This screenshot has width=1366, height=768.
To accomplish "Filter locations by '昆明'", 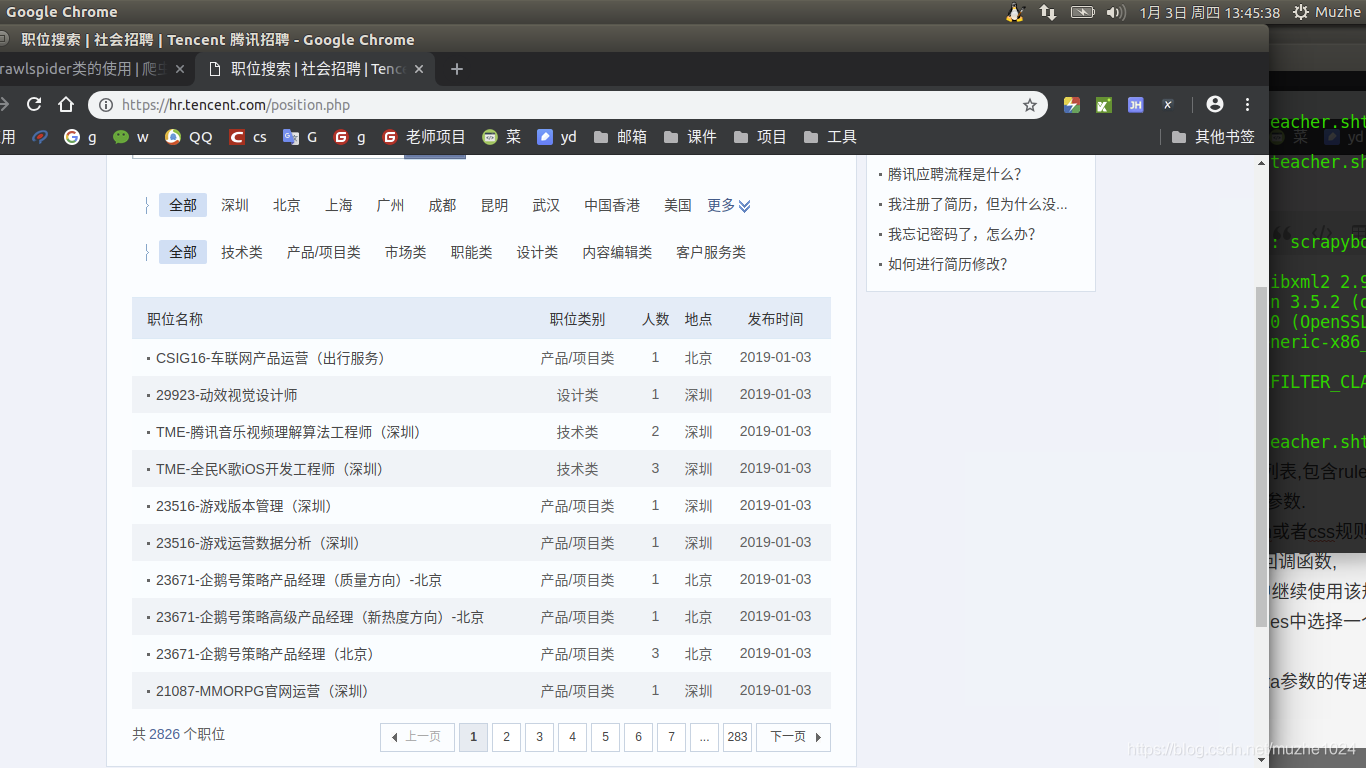I will click(x=495, y=205).
